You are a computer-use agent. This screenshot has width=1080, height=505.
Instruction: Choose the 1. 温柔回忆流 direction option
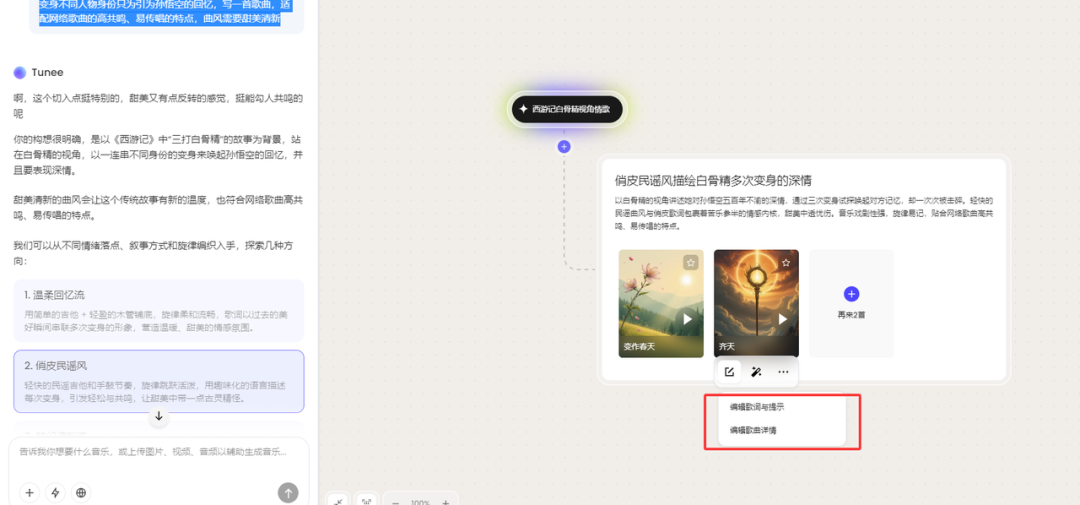point(158,310)
